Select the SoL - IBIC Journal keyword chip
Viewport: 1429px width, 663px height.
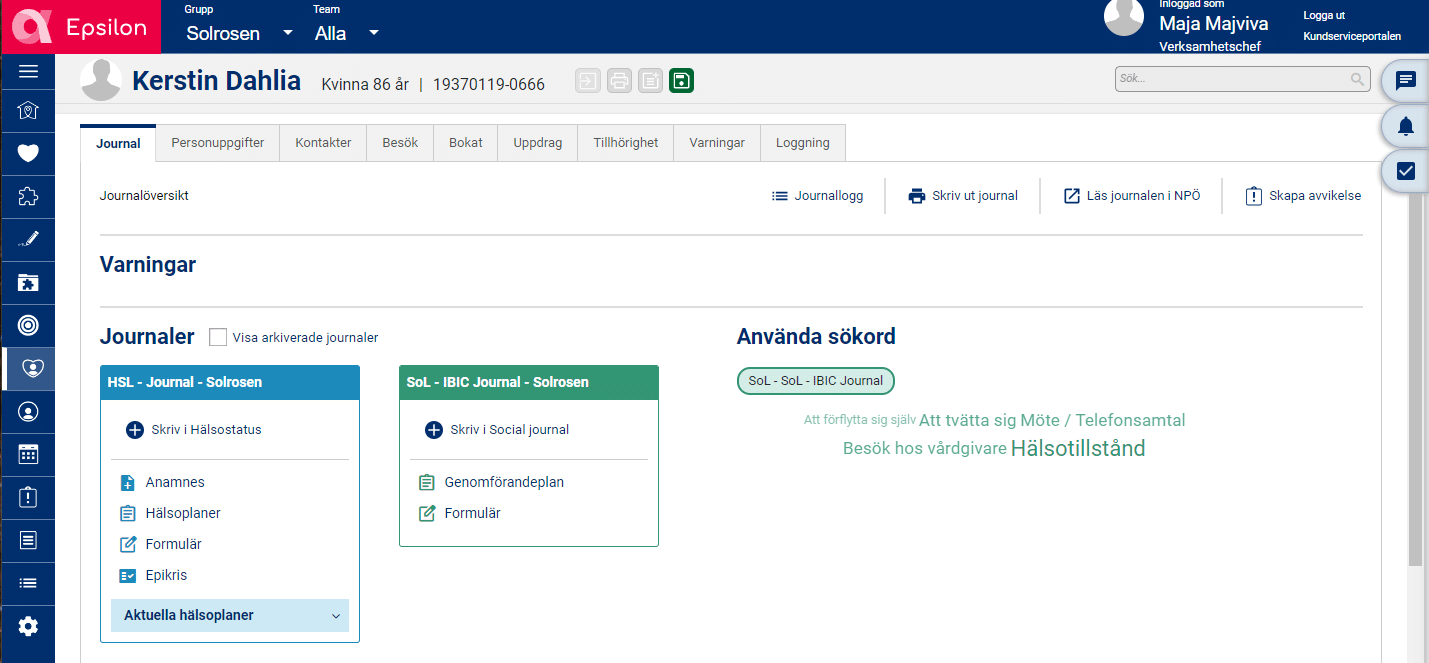click(x=815, y=381)
